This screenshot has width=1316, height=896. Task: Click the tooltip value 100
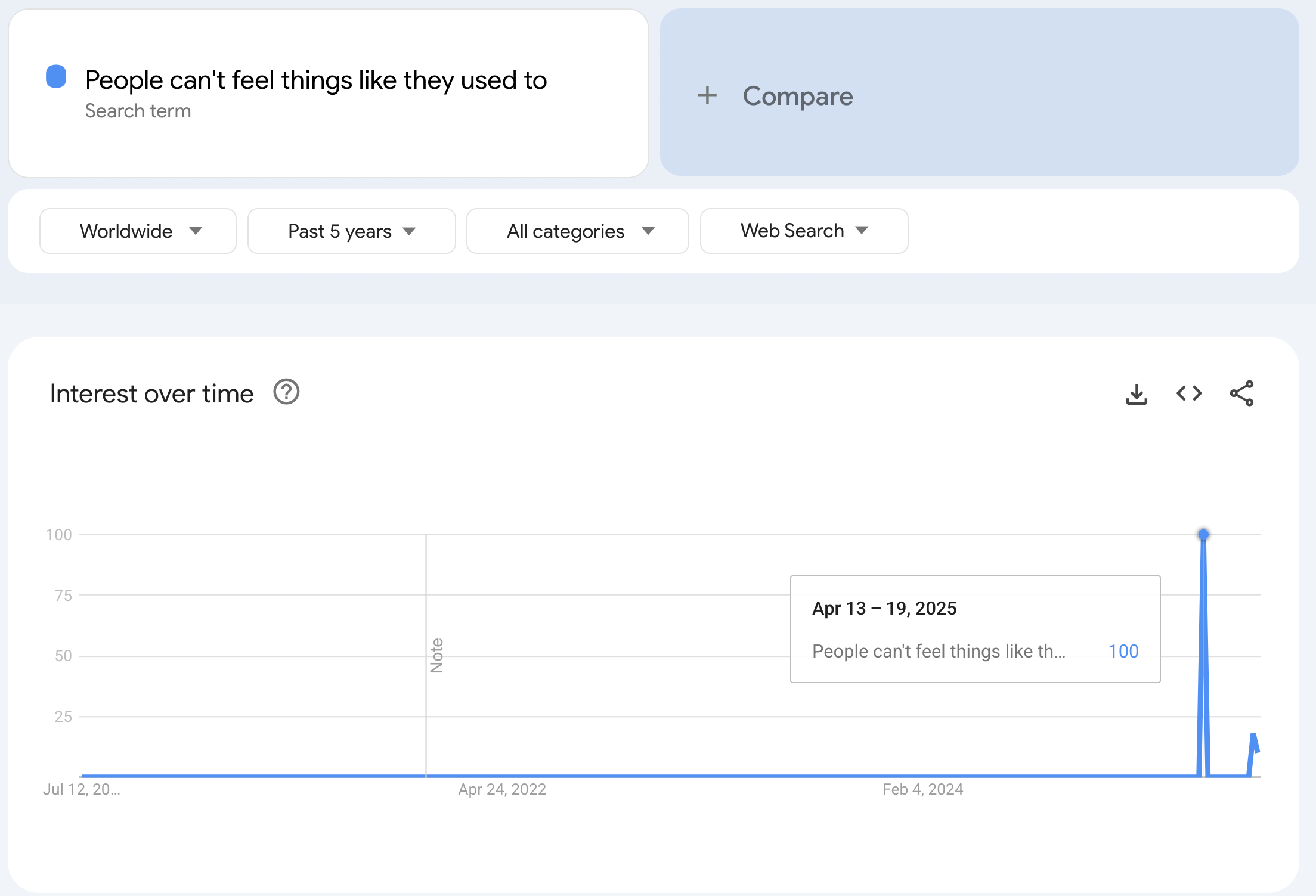pos(1123,651)
